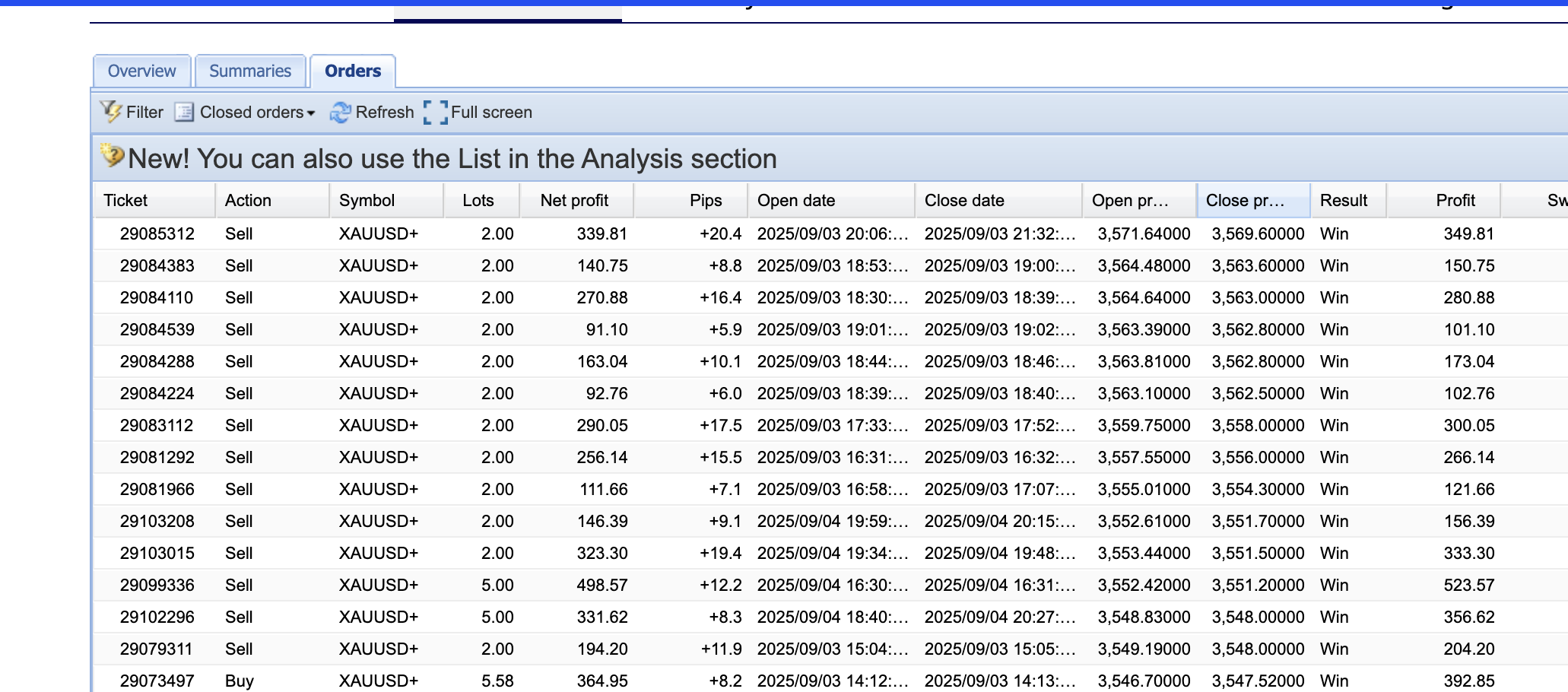Image resolution: width=1568 pixels, height=692 pixels.
Task: Sort by Net profit column header
Action: (575, 201)
